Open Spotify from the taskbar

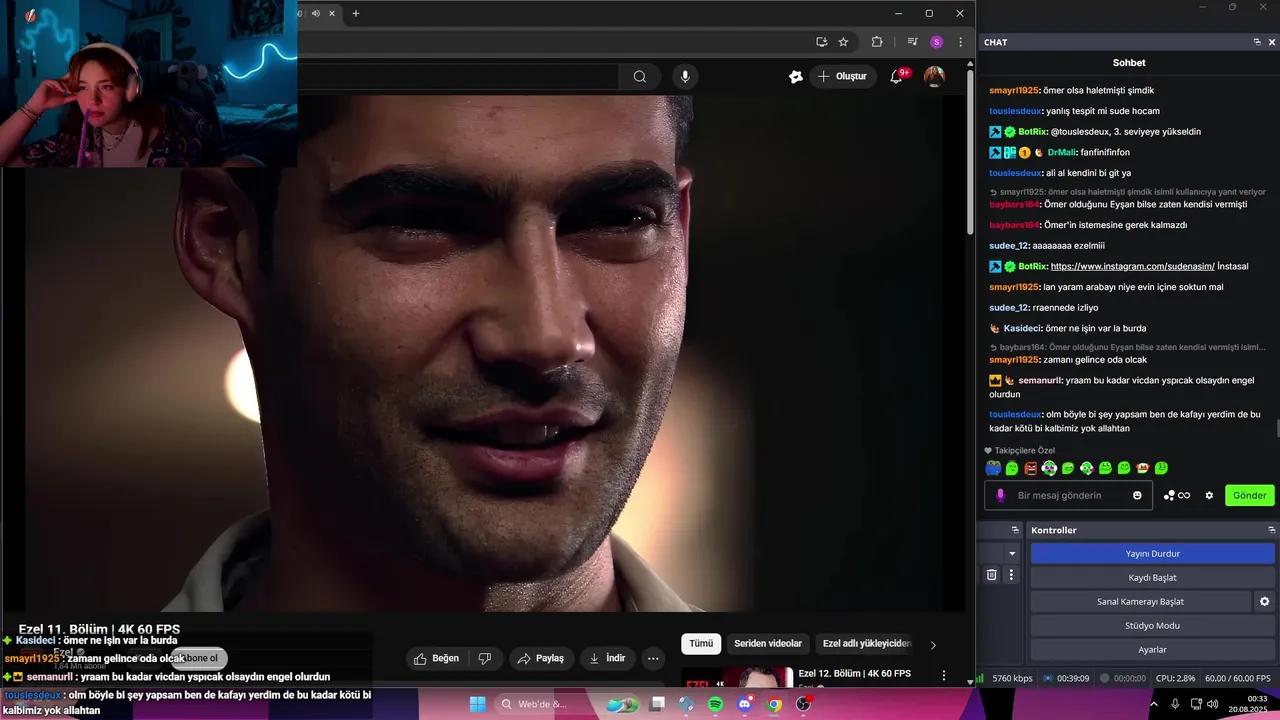tap(716, 704)
